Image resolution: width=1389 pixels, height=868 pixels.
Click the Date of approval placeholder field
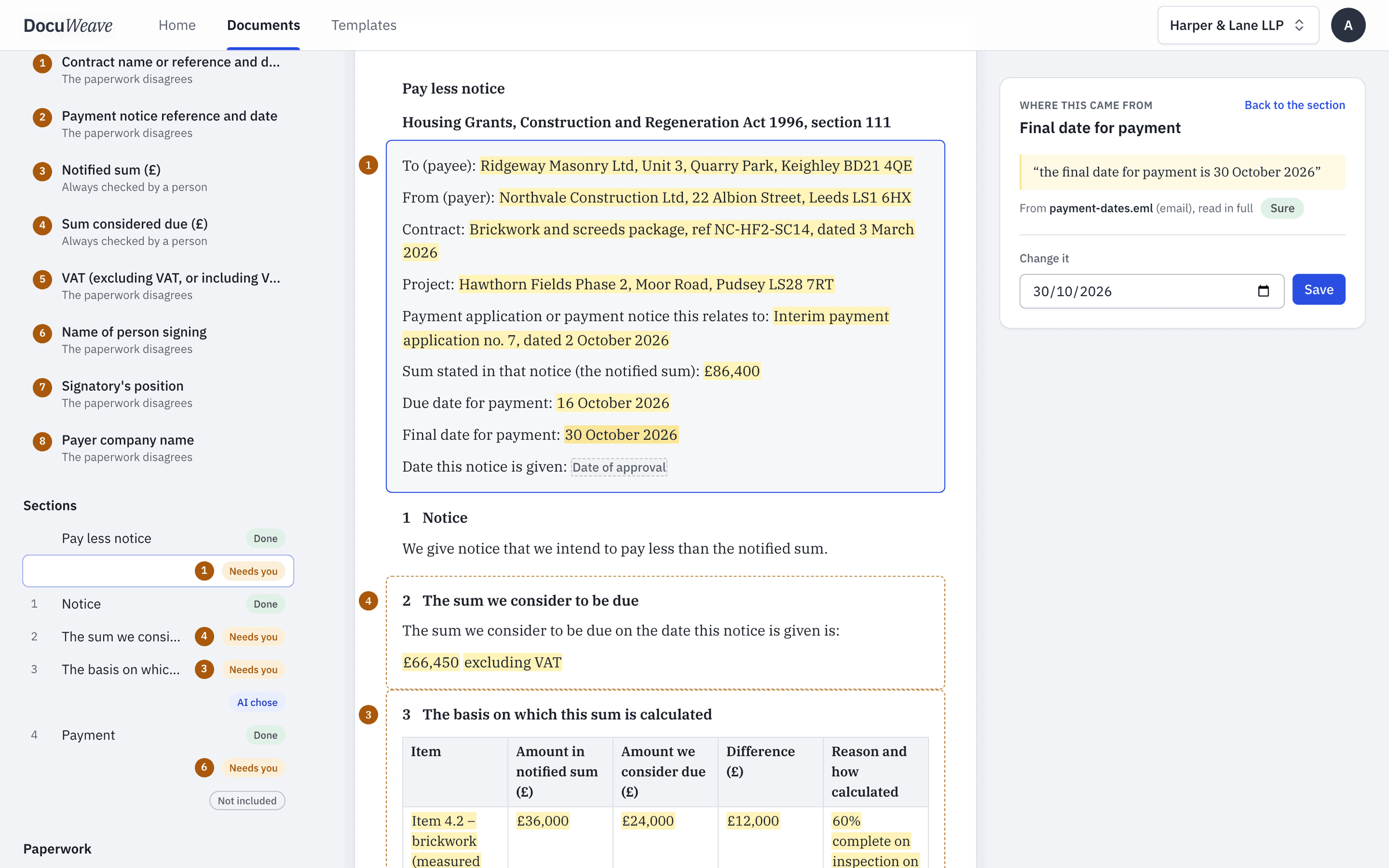tap(619, 467)
